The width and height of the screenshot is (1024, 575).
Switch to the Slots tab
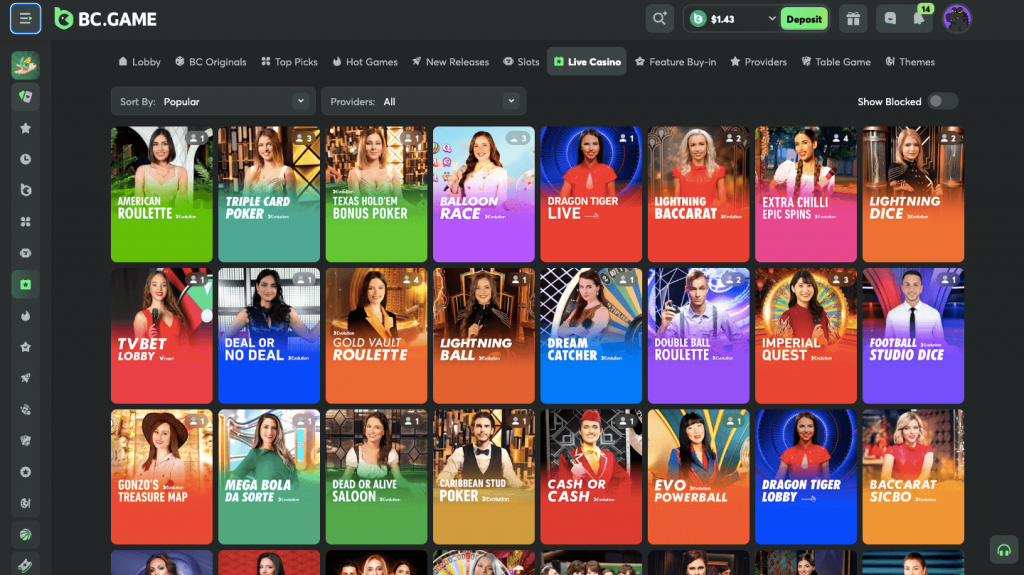521,61
